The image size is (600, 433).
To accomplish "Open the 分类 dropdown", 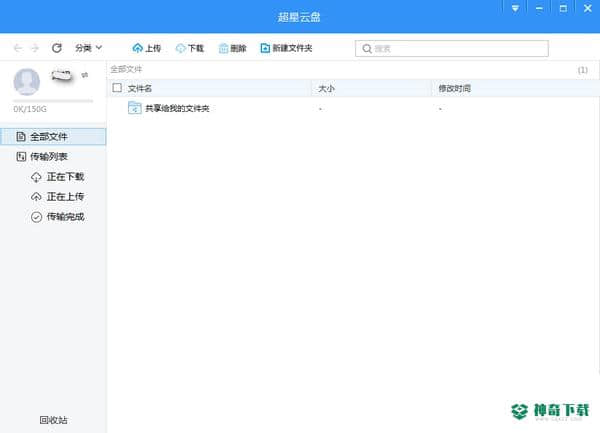I will coord(88,48).
